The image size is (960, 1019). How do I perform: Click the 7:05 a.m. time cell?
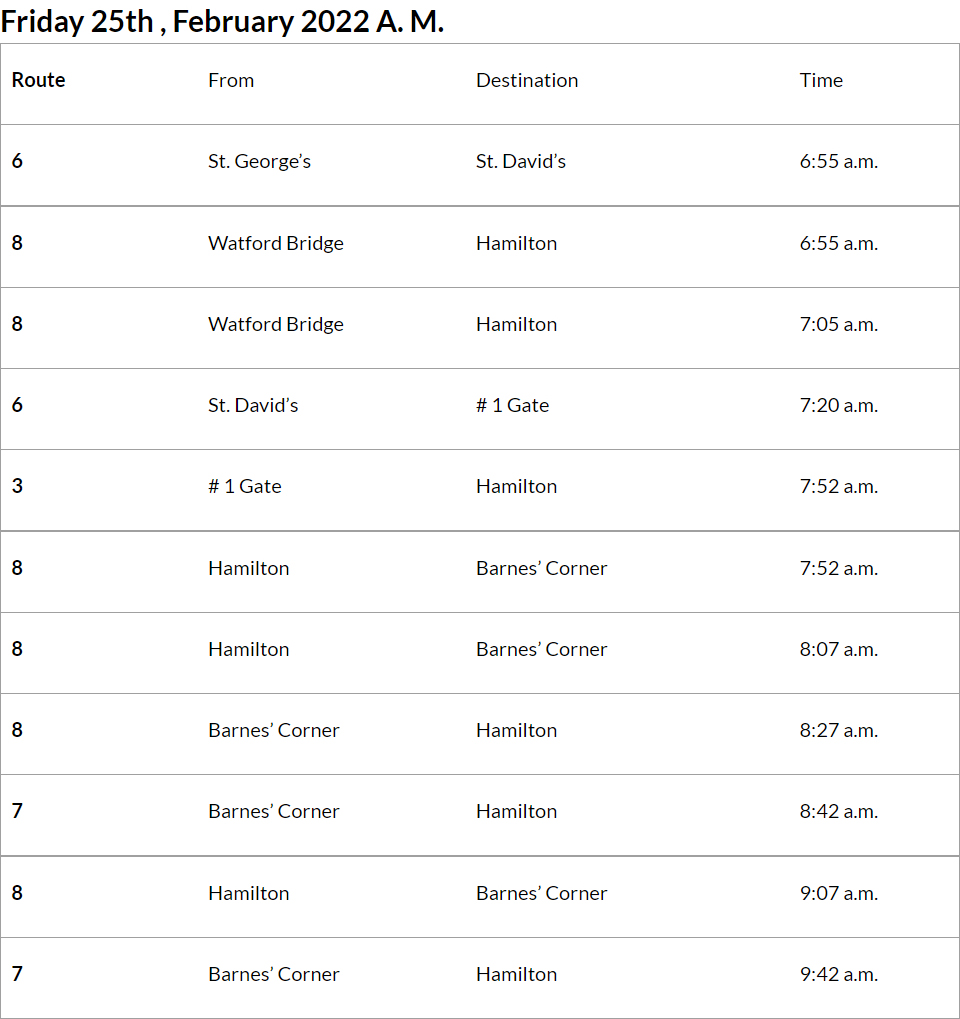(x=838, y=324)
